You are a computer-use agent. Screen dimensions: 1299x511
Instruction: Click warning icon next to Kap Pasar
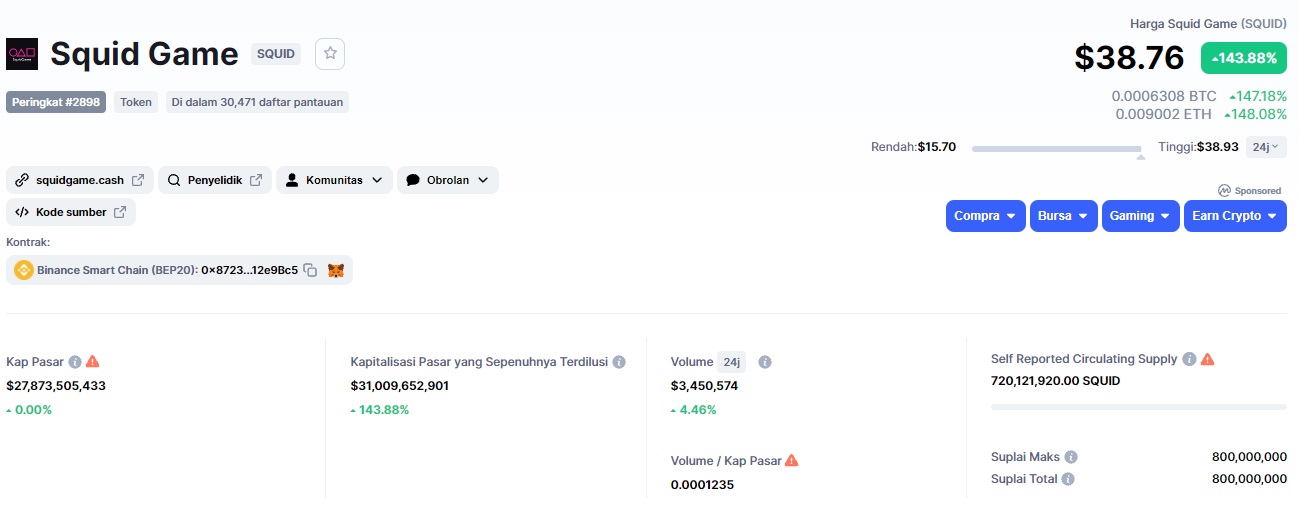pyautogui.click(x=93, y=362)
